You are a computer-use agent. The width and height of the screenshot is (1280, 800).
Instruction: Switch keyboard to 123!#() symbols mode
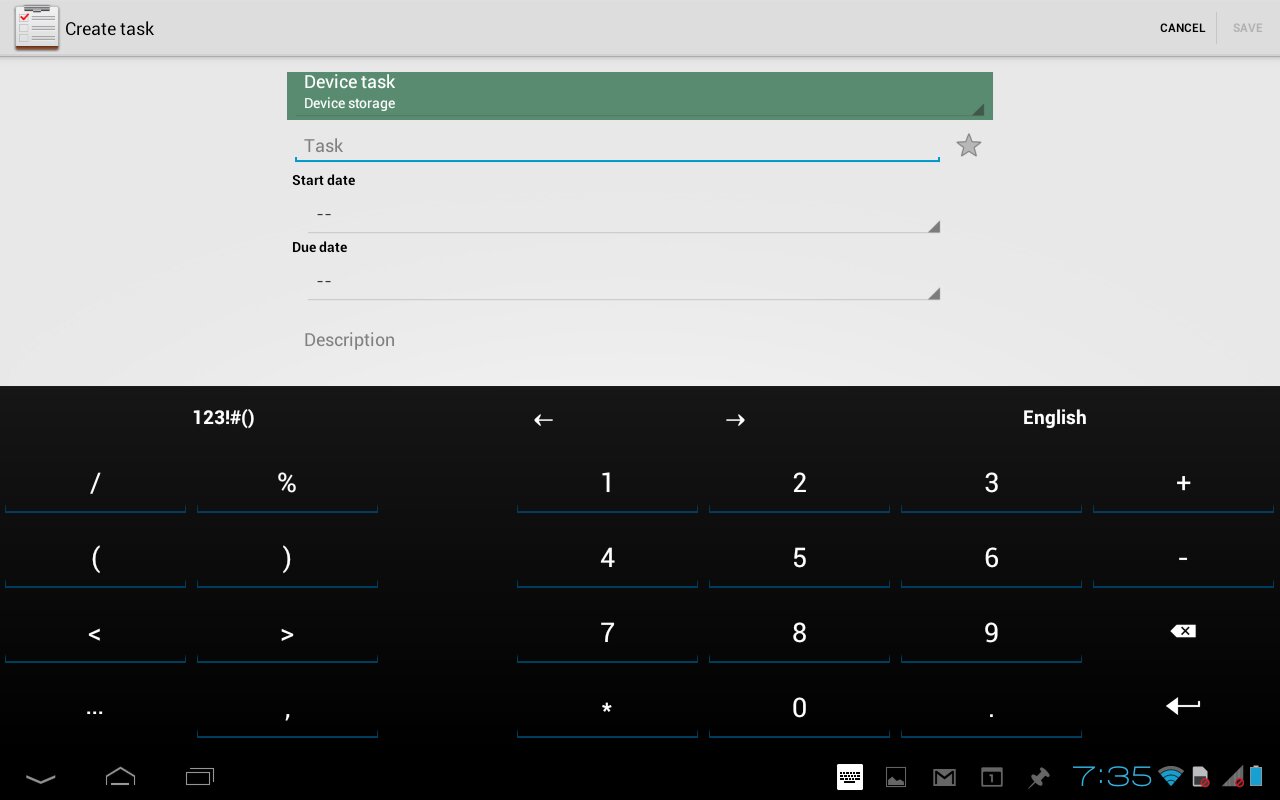223,418
